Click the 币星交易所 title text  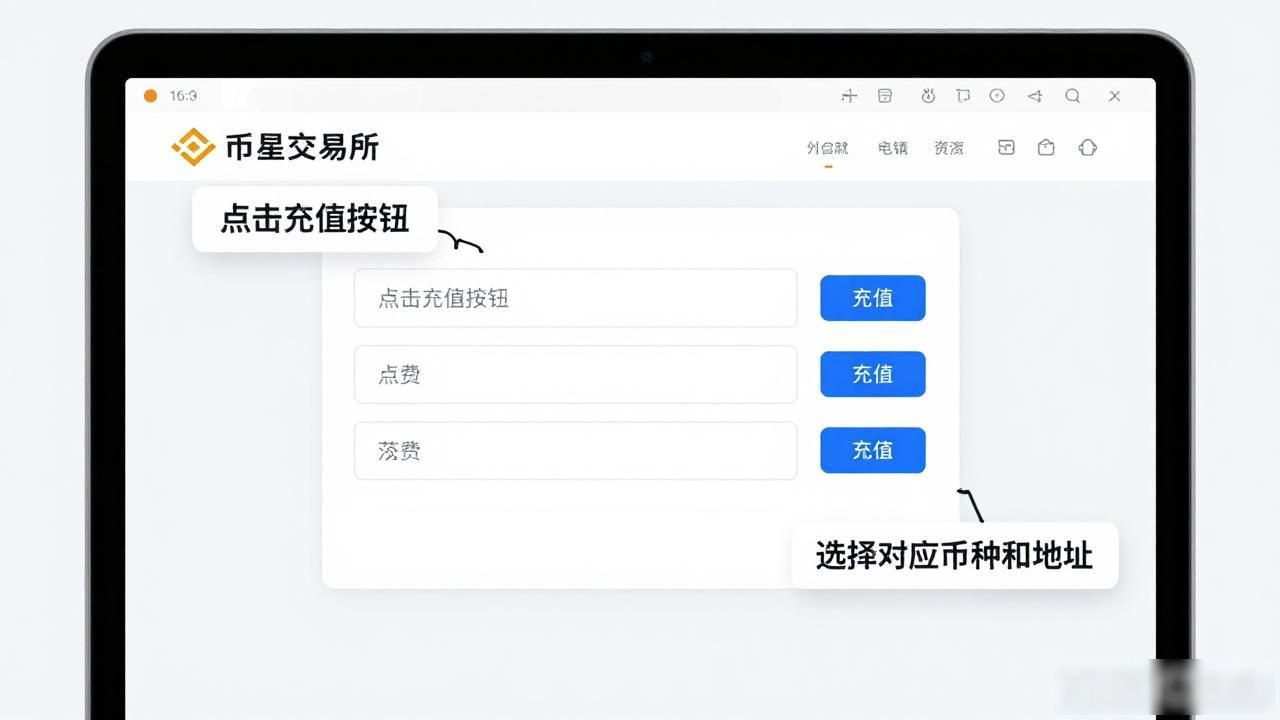tap(302, 147)
